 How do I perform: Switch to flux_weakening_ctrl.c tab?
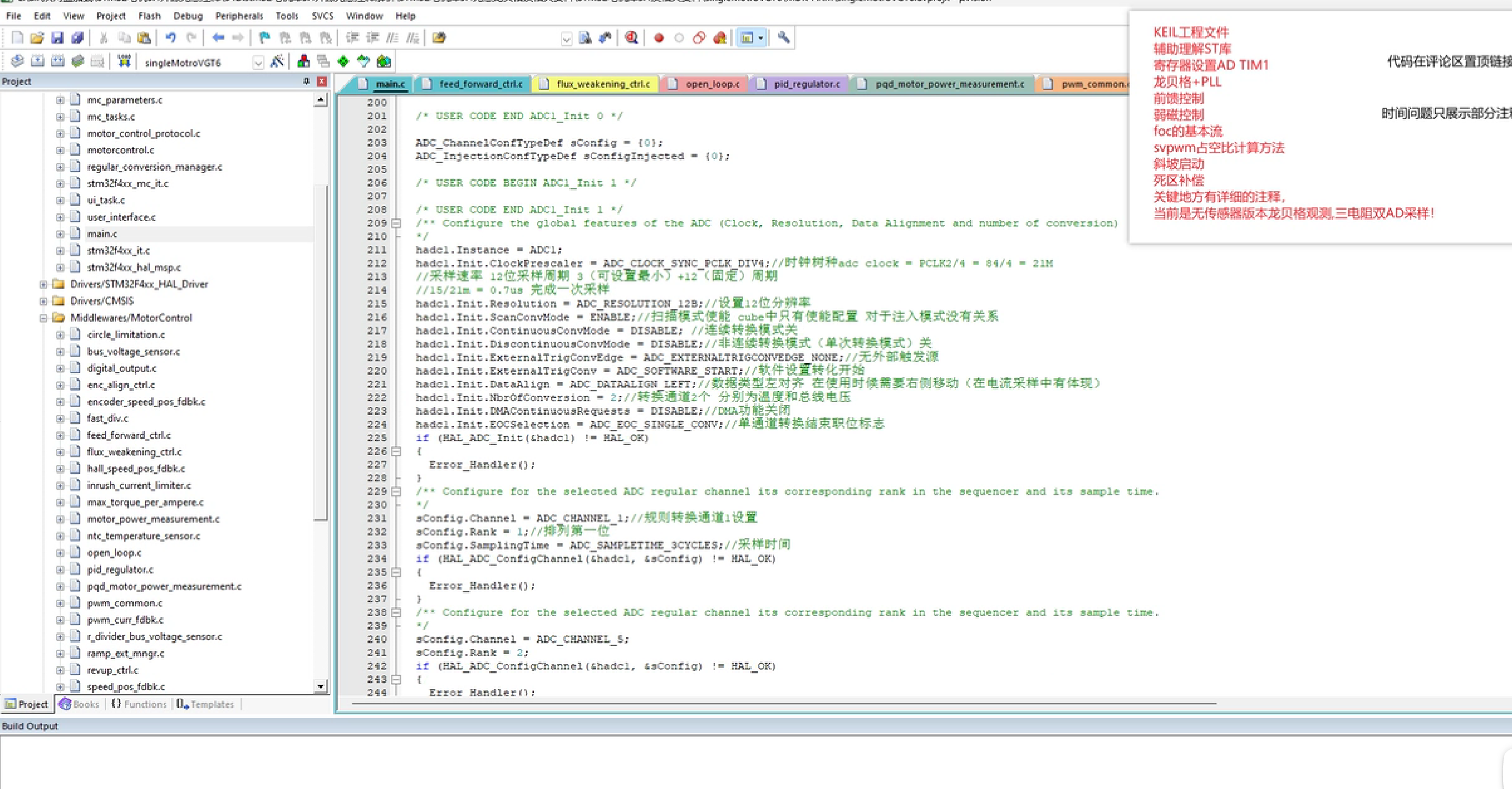[602, 84]
